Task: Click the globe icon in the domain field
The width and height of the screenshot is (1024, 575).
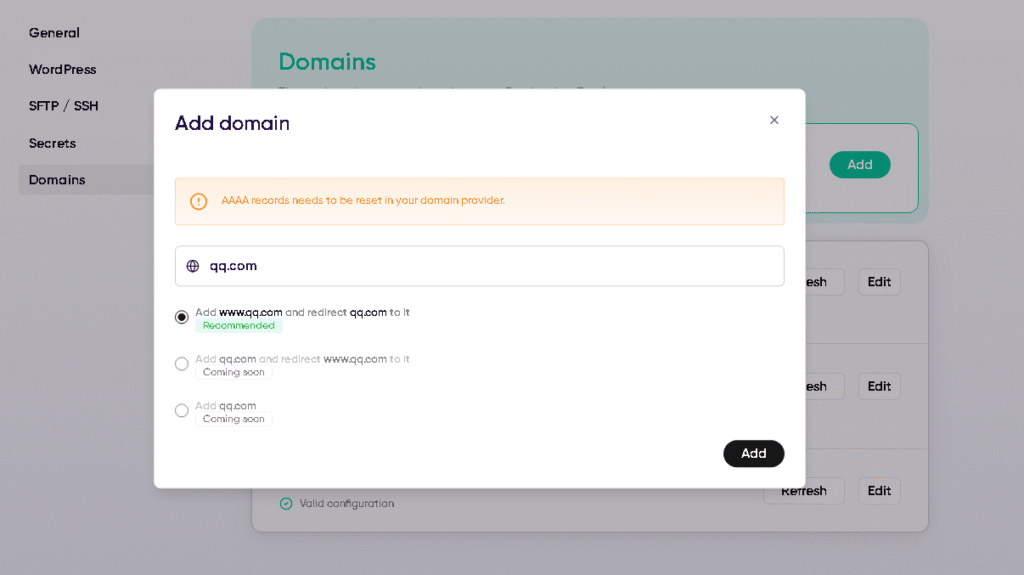Action: click(x=193, y=266)
